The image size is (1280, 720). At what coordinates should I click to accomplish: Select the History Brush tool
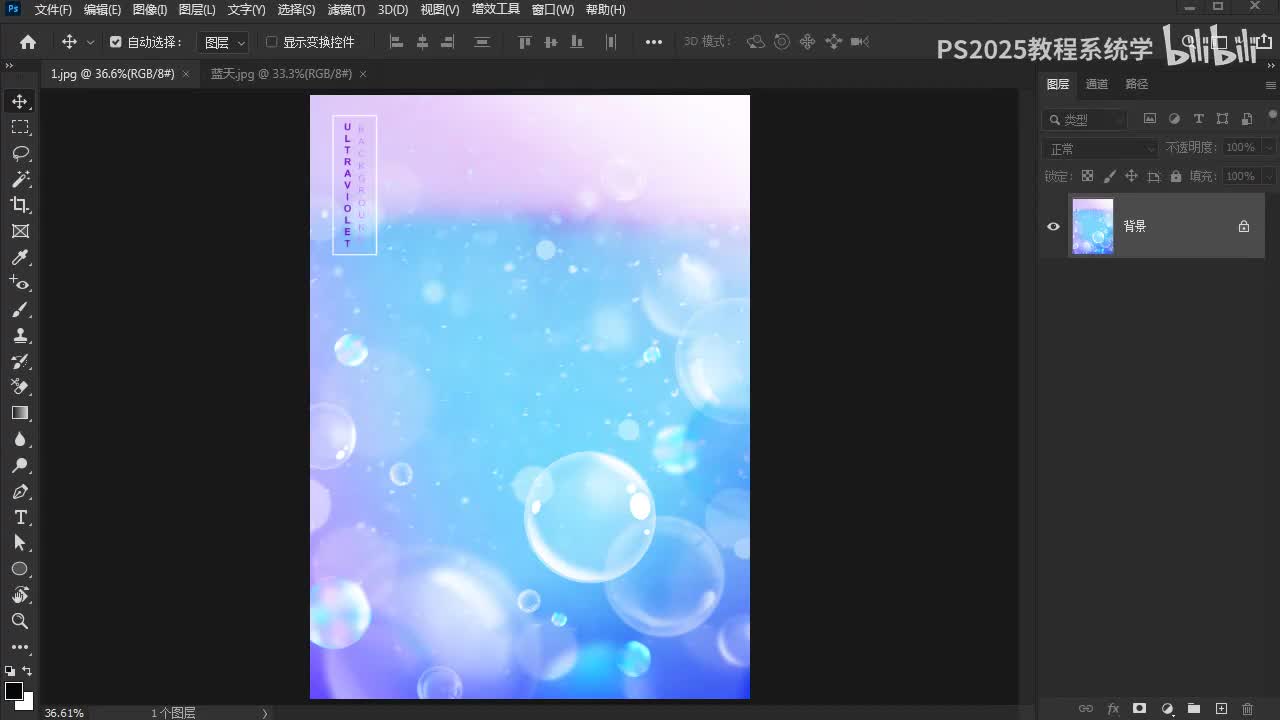pyautogui.click(x=20, y=362)
